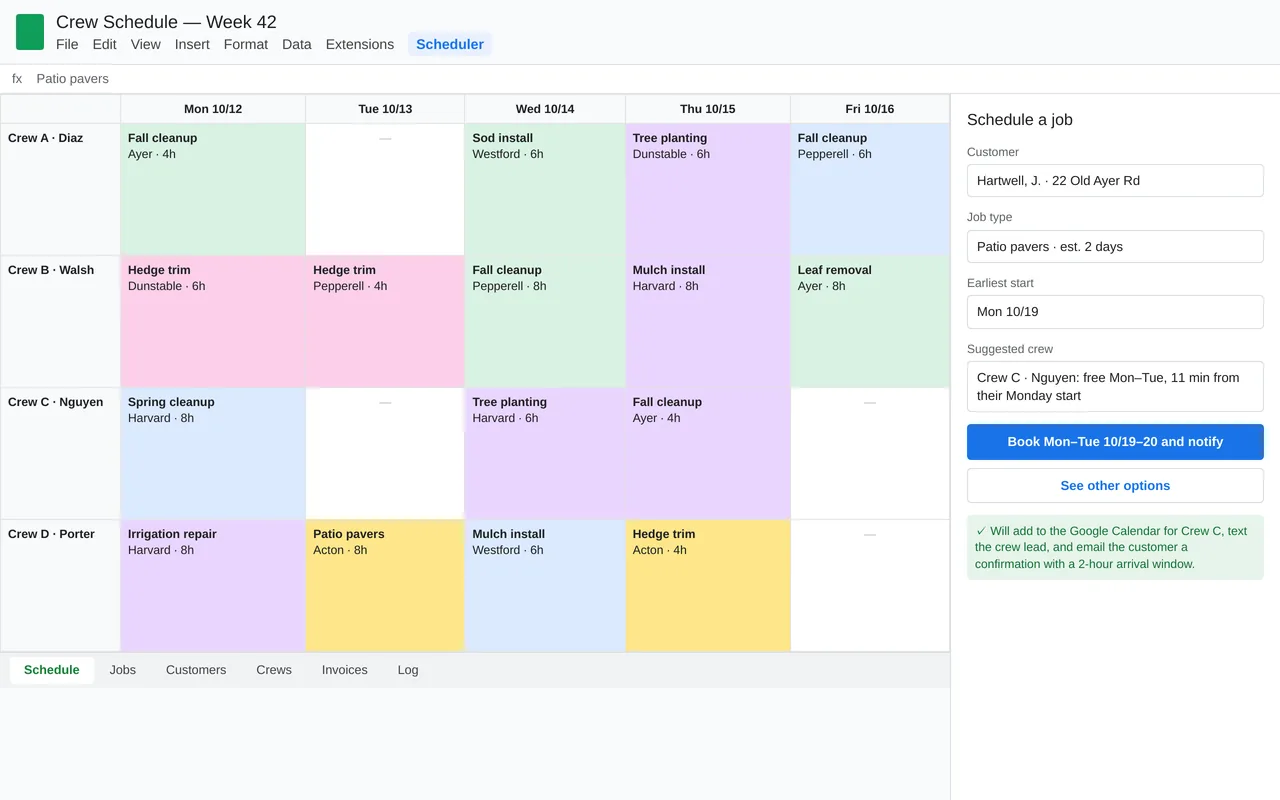Click the green Sheets app icon
The image size is (1280, 800).
(30, 32)
